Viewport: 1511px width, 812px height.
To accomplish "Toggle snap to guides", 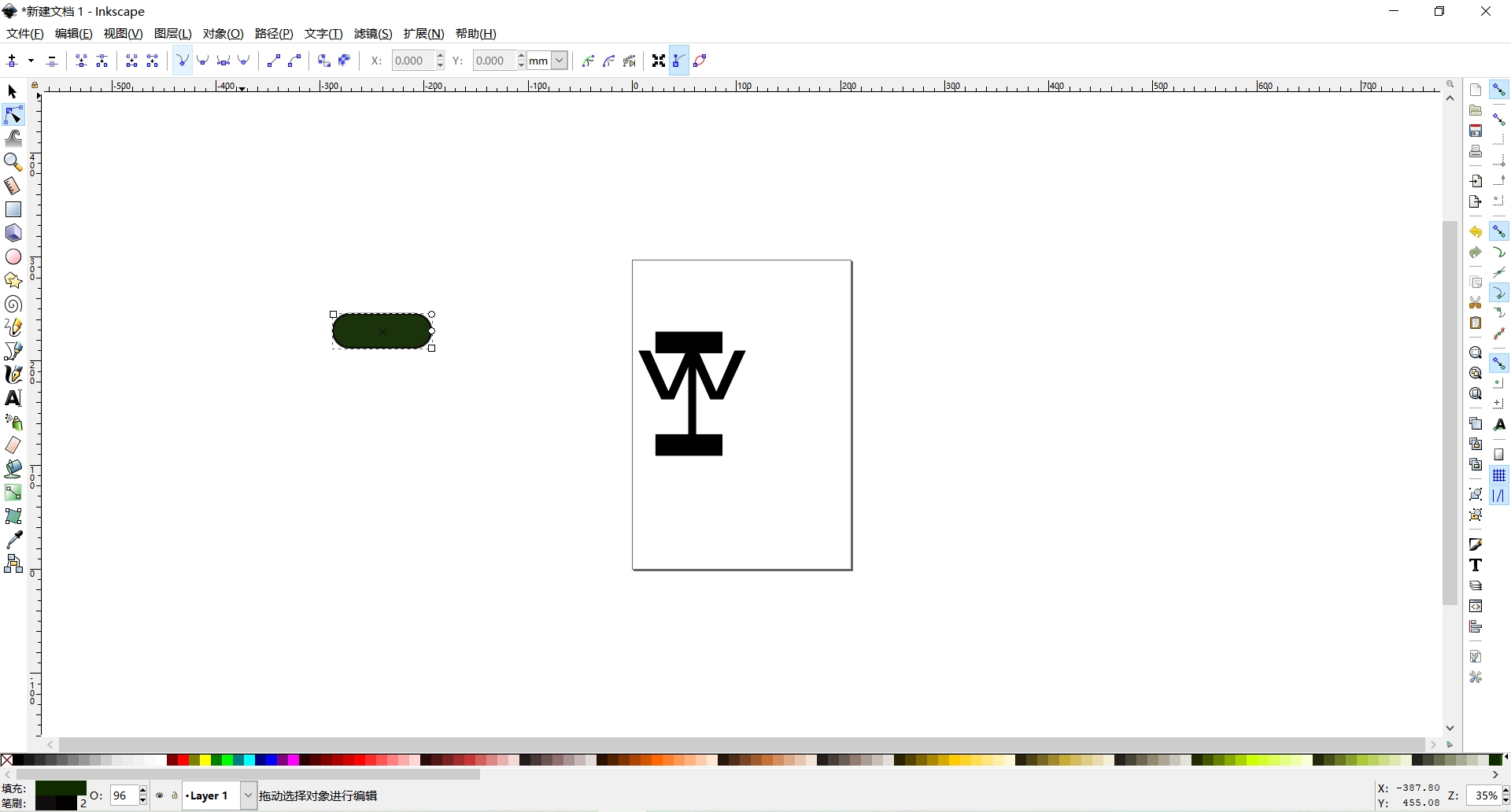I will (x=1499, y=496).
